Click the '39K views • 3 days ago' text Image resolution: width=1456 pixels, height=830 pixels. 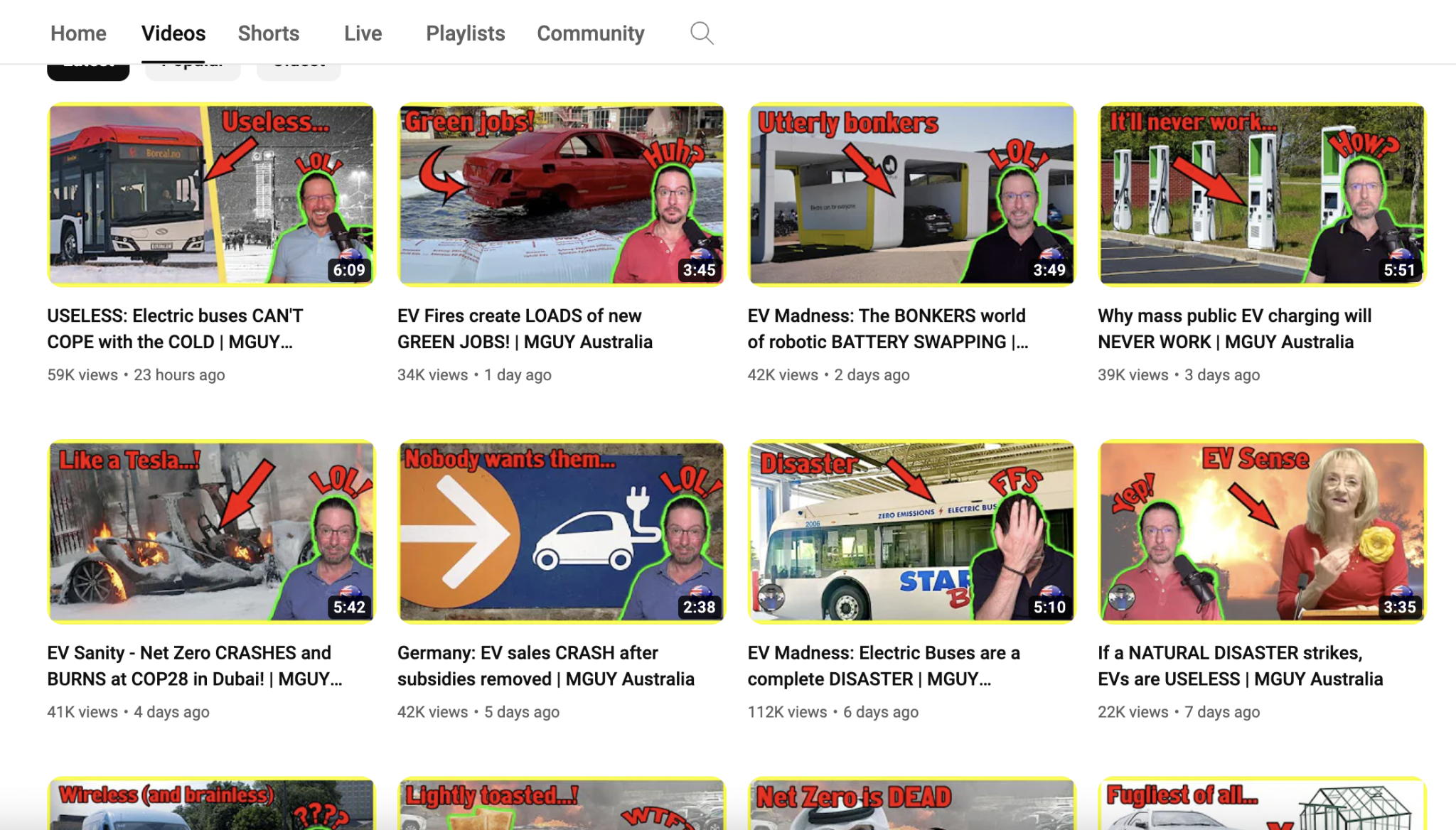click(1179, 374)
